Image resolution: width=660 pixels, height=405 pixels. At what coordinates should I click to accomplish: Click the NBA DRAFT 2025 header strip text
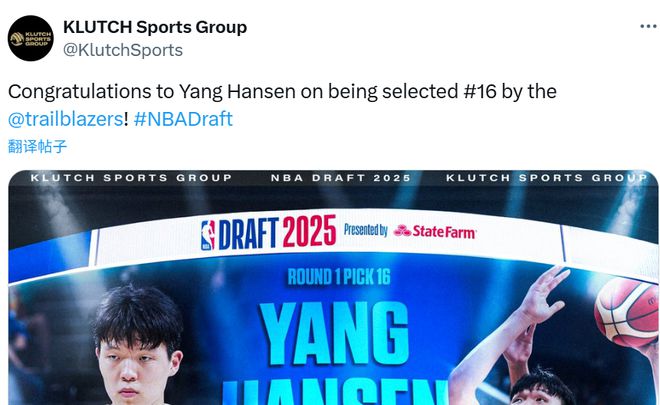click(x=341, y=178)
